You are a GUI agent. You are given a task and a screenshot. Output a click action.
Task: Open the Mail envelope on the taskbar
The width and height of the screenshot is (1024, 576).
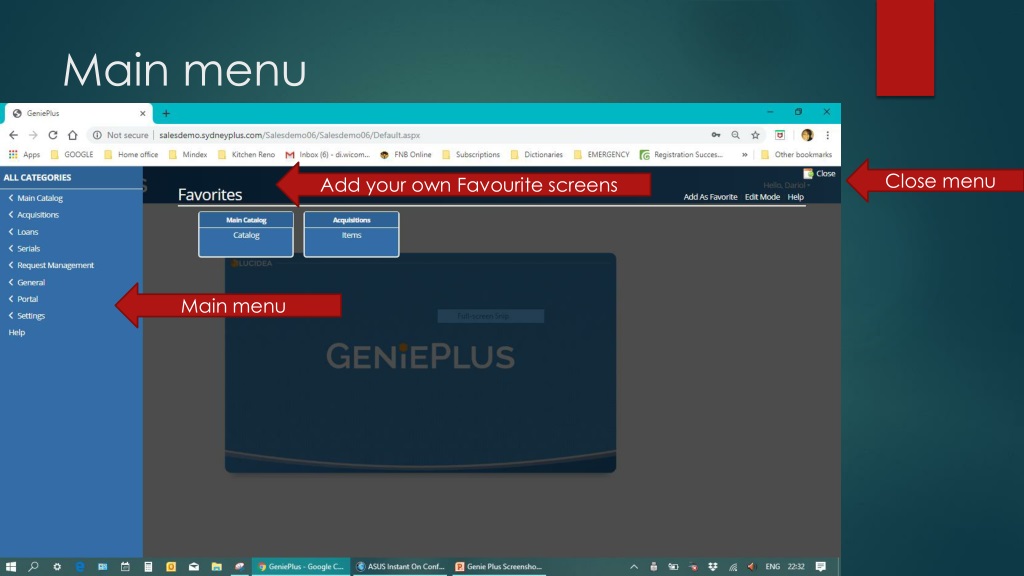tap(194, 567)
